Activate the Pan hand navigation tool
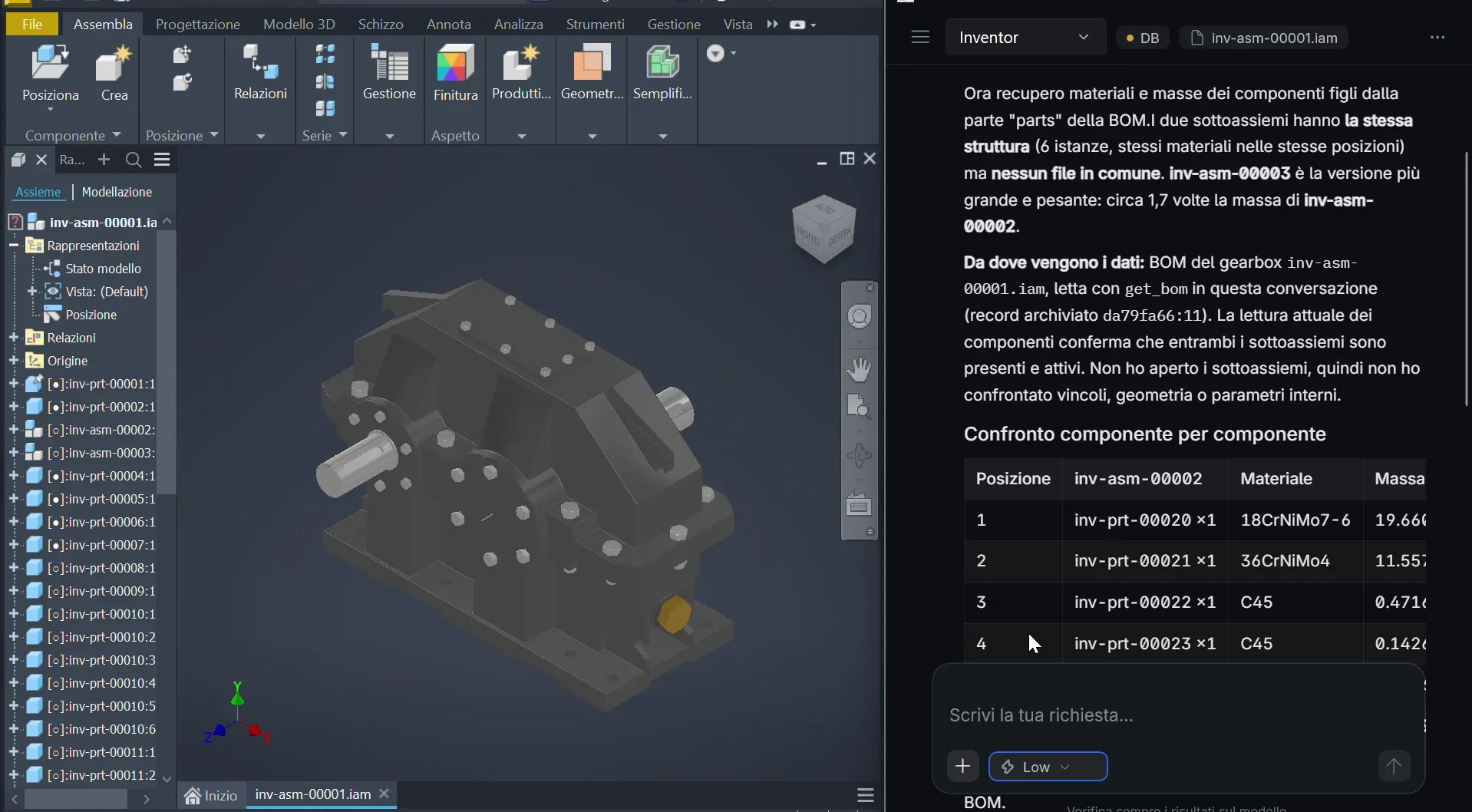 [859, 369]
